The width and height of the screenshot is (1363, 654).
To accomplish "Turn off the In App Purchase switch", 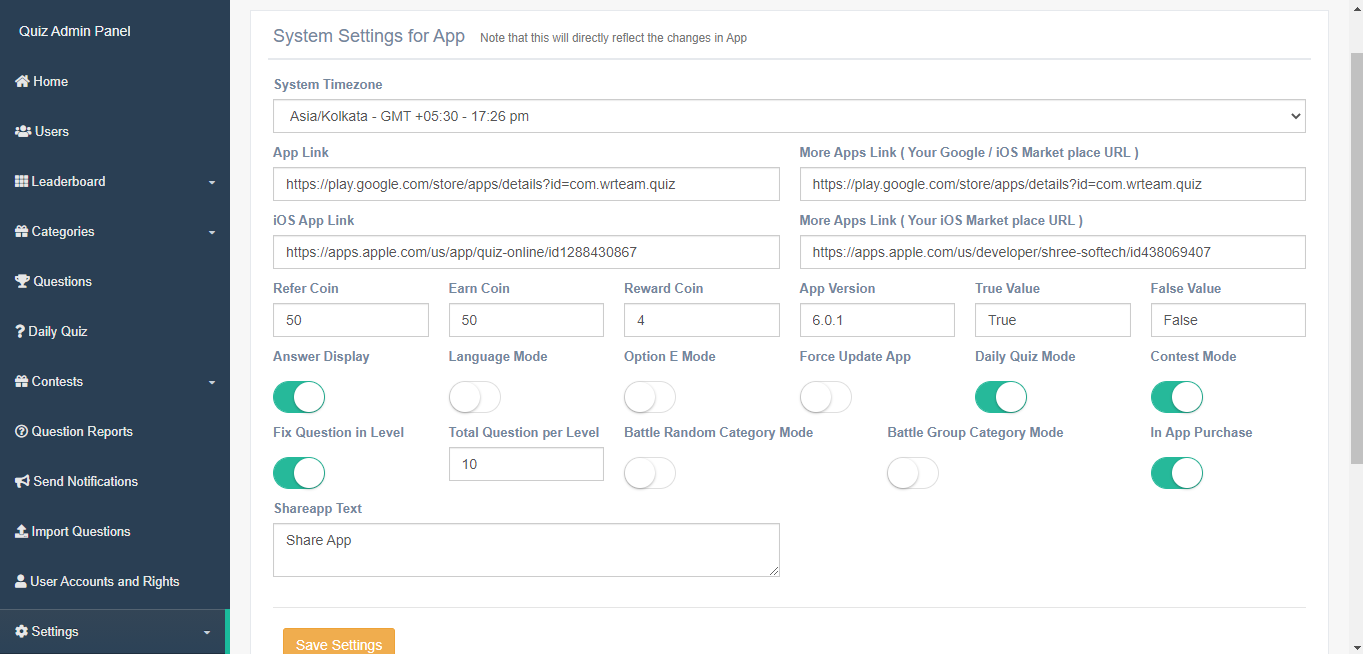I will point(1177,473).
